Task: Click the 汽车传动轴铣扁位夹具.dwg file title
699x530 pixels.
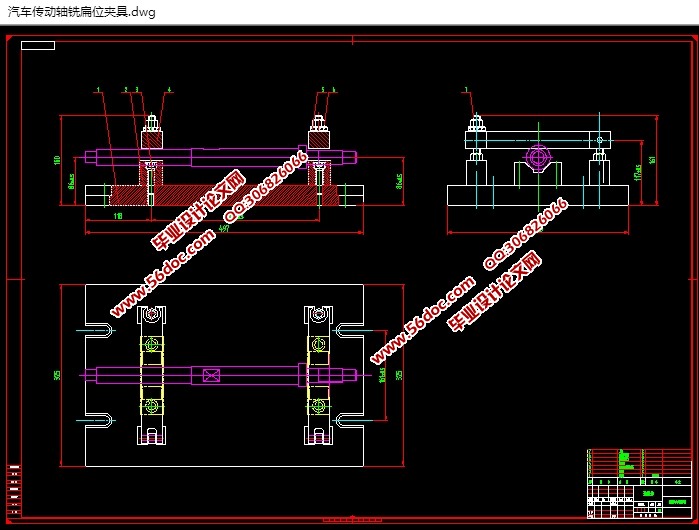Action: pyautogui.click(x=82, y=11)
